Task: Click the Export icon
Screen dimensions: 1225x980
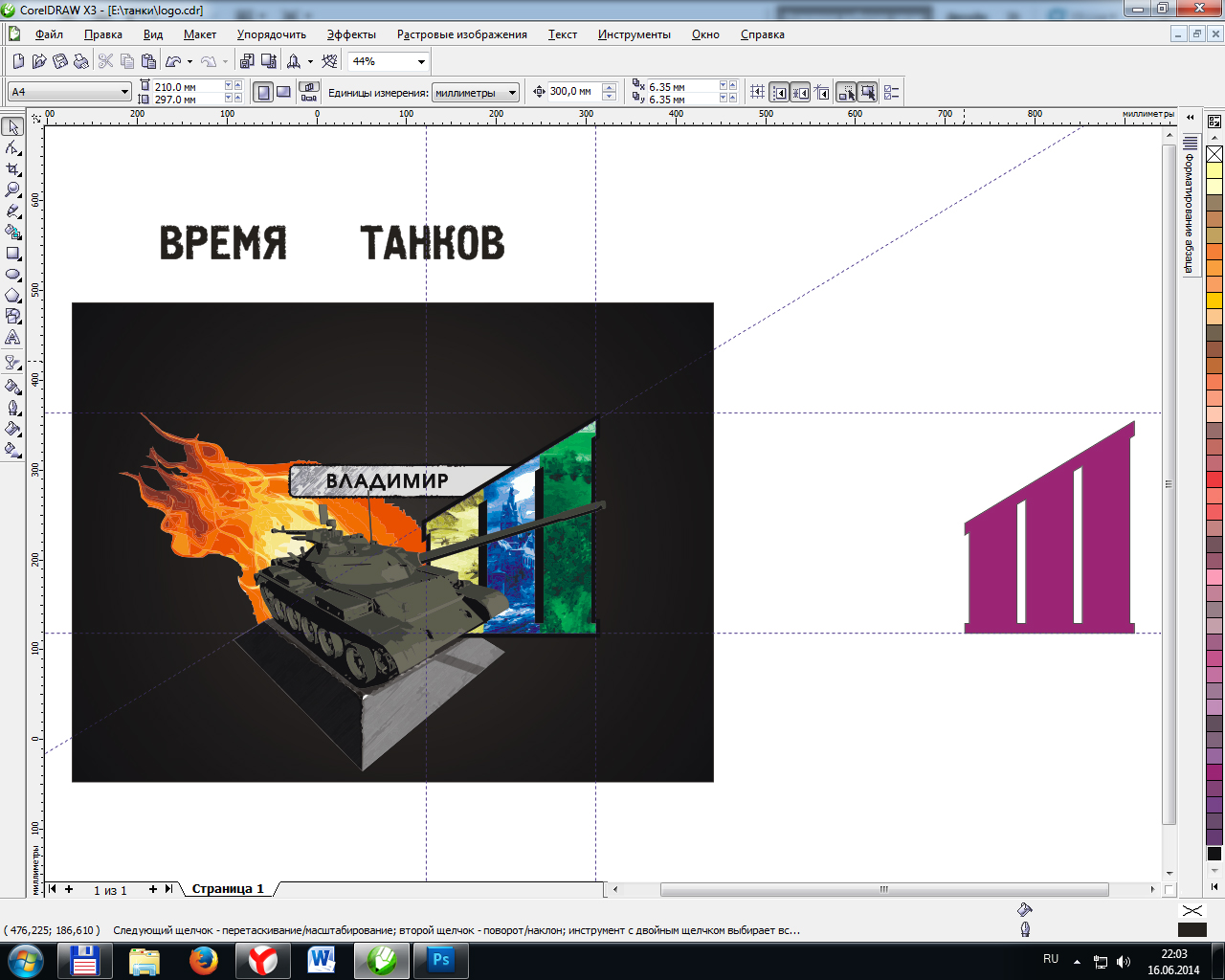Action: click(x=269, y=61)
